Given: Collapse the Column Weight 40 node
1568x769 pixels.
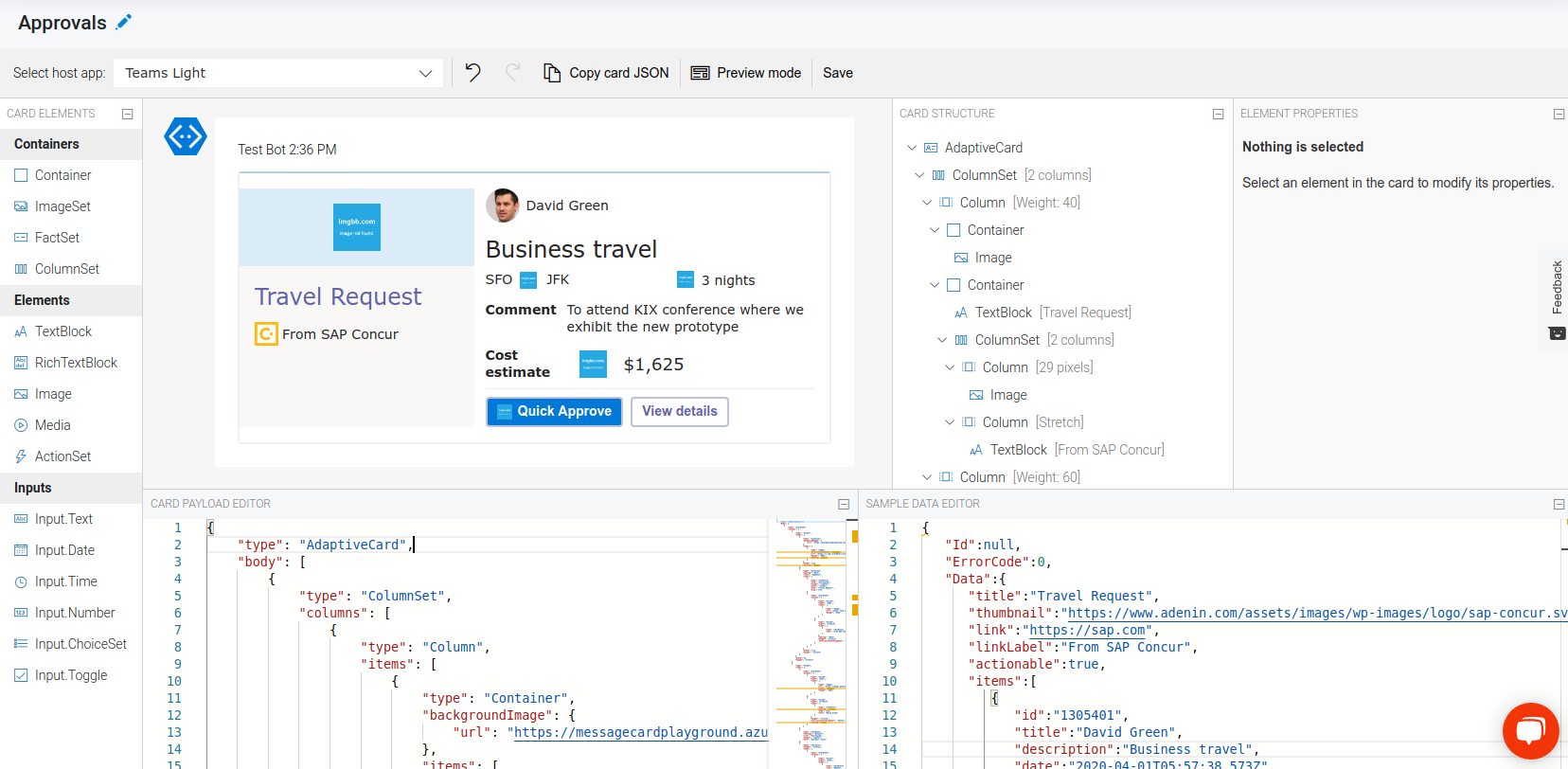Looking at the screenshot, I should [927, 203].
